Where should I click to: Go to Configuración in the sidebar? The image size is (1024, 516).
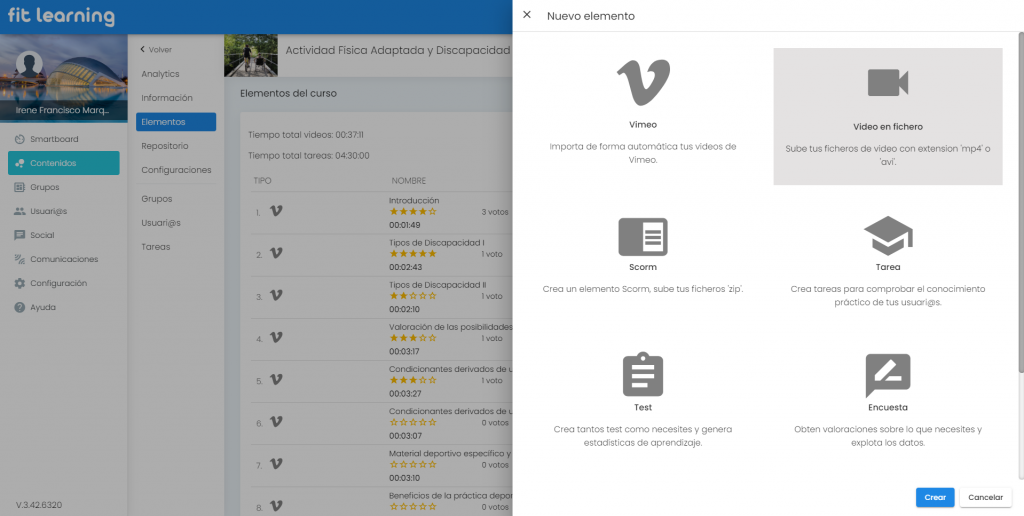coord(58,283)
